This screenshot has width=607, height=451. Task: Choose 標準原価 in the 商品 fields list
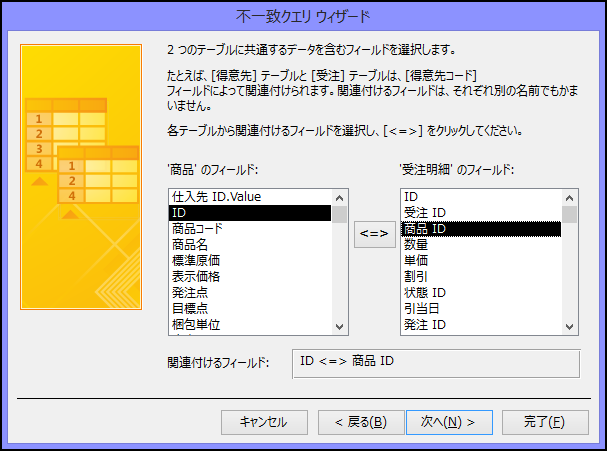250,261
